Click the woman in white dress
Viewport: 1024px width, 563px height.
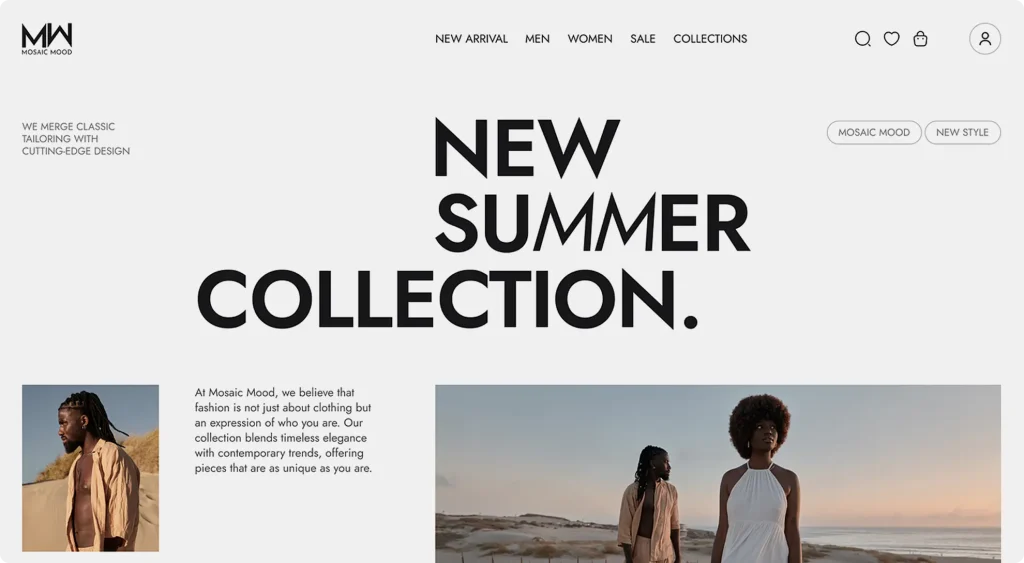click(758, 480)
